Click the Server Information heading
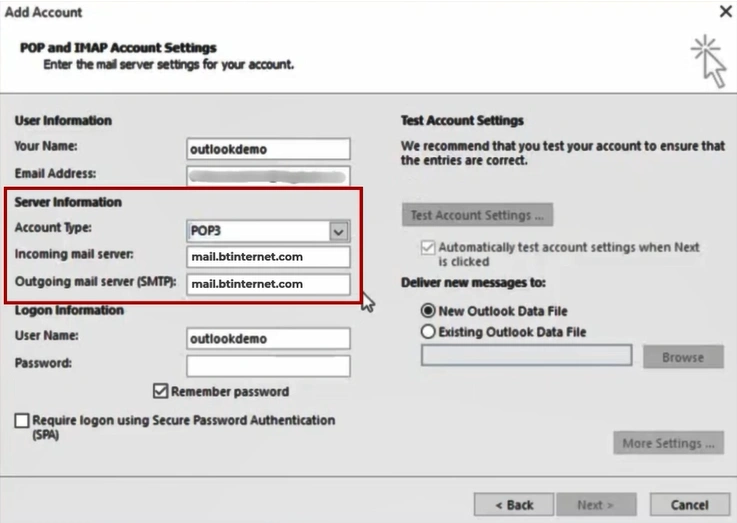Image resolution: width=737 pixels, height=523 pixels. click(x=68, y=202)
